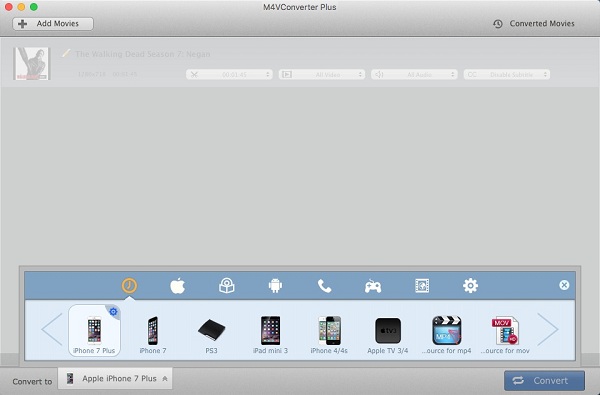This screenshot has width=600, height=395.
Task: Pick the source for mp4 profile
Action: 447,335
